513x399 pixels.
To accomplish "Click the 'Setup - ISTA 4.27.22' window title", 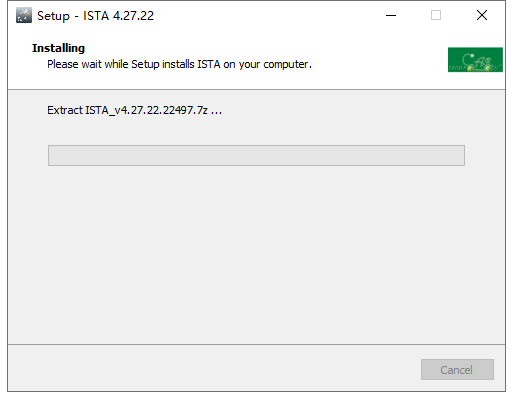I will pyautogui.click(x=95, y=16).
